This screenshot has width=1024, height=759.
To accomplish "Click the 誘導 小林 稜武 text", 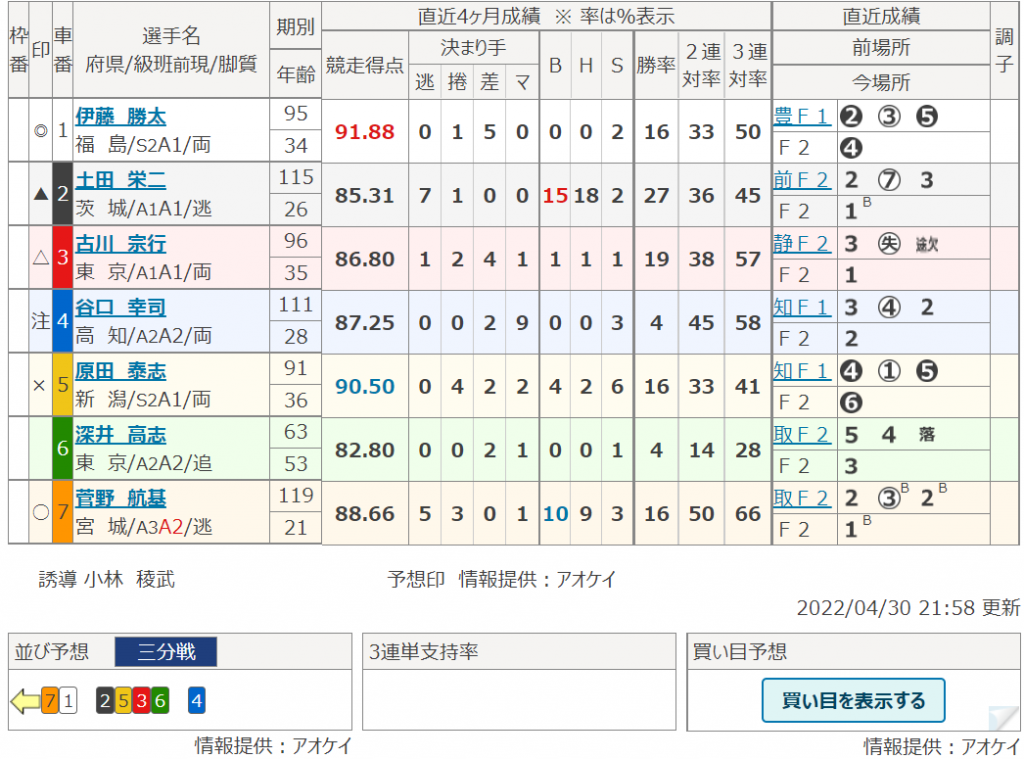I will (x=106, y=579).
